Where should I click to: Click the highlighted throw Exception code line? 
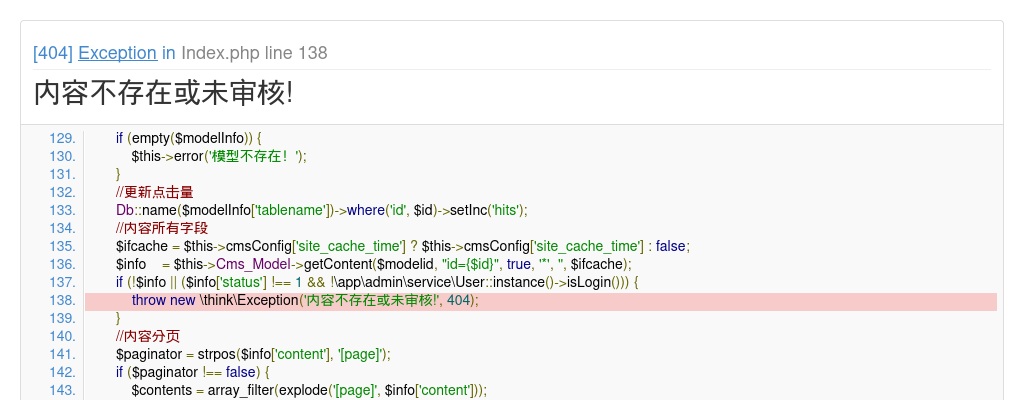pos(305,300)
